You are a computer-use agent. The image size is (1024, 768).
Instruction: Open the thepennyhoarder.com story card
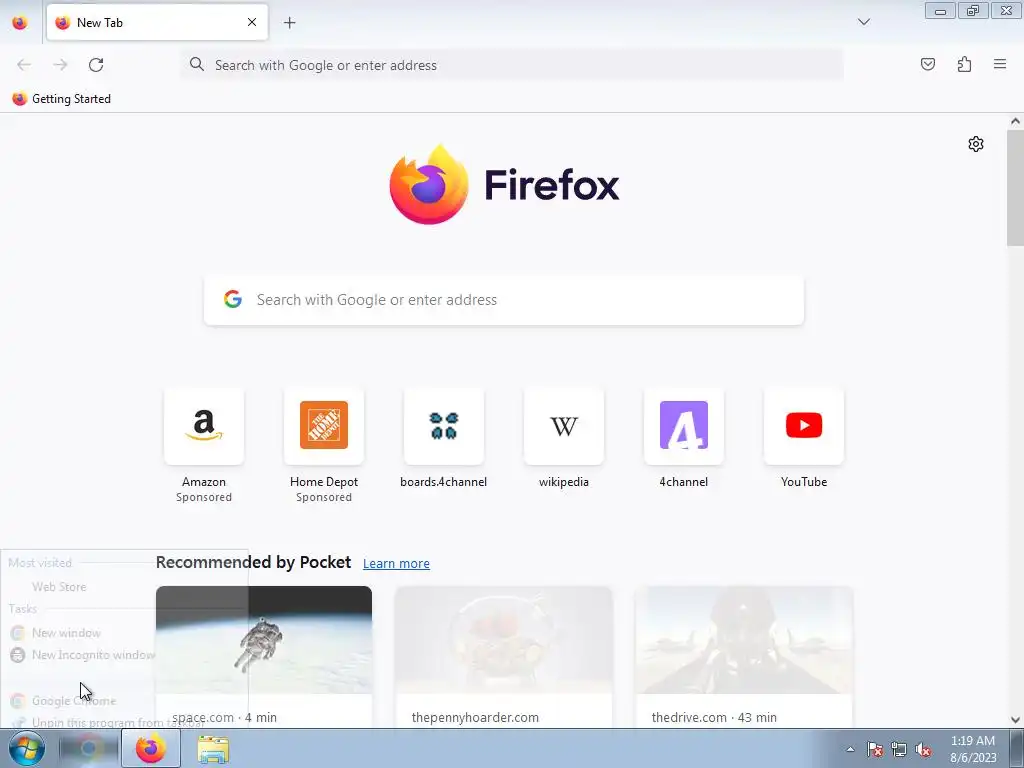[x=504, y=657]
